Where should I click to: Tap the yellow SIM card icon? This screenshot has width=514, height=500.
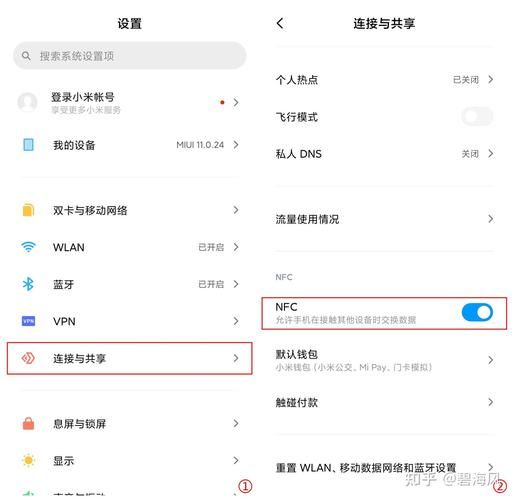[28, 210]
